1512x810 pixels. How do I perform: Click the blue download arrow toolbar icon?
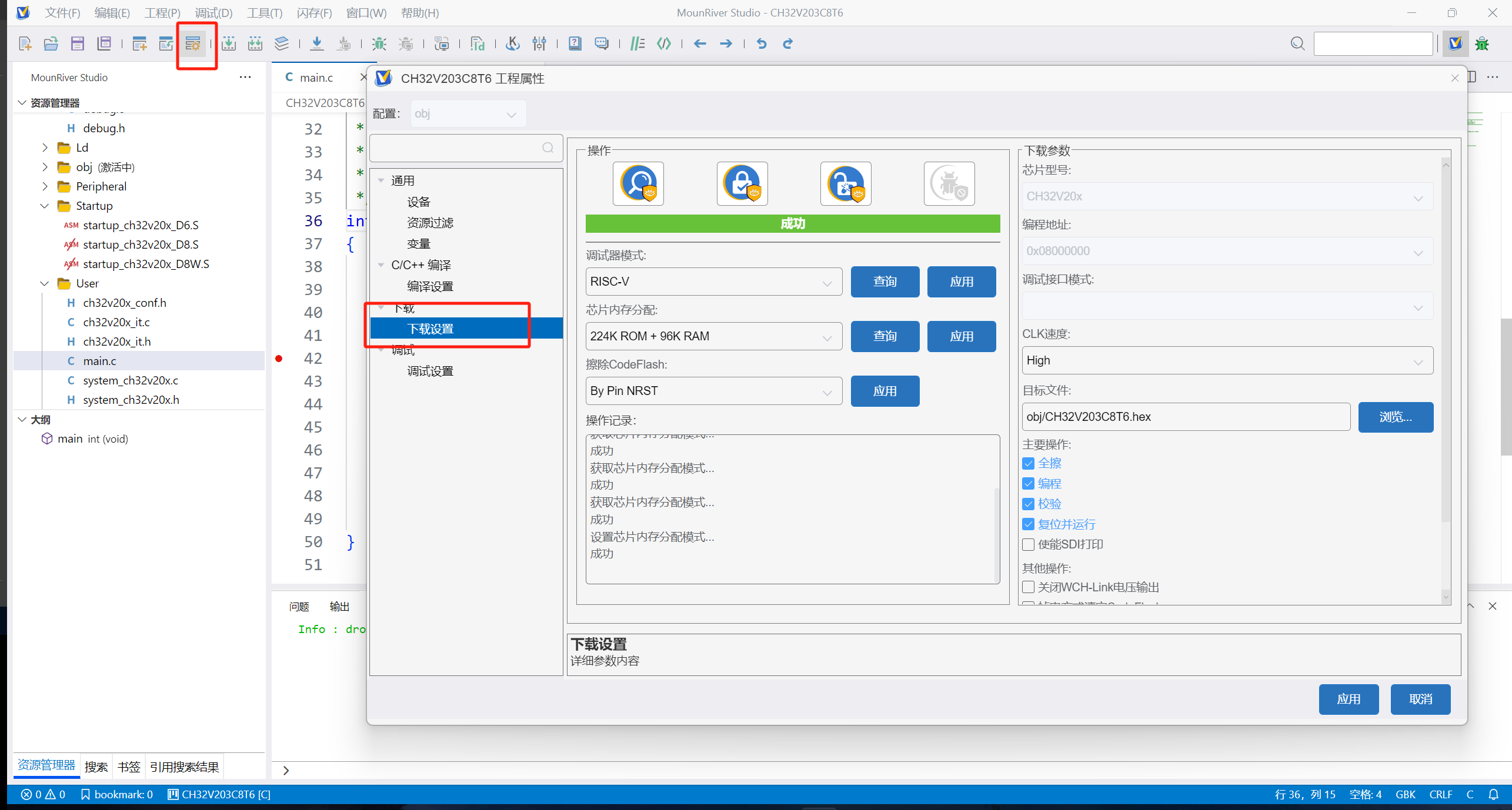click(317, 43)
